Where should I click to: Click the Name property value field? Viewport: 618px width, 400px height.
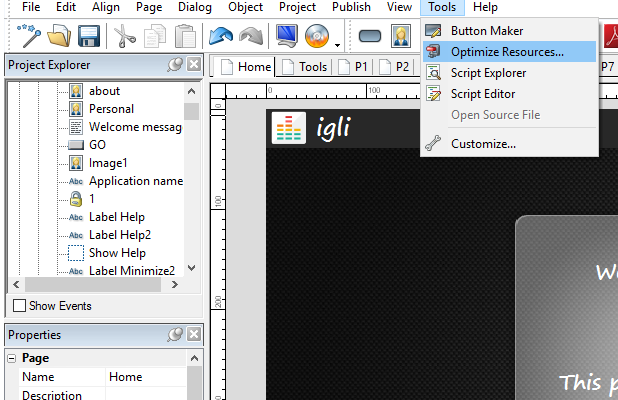point(145,377)
